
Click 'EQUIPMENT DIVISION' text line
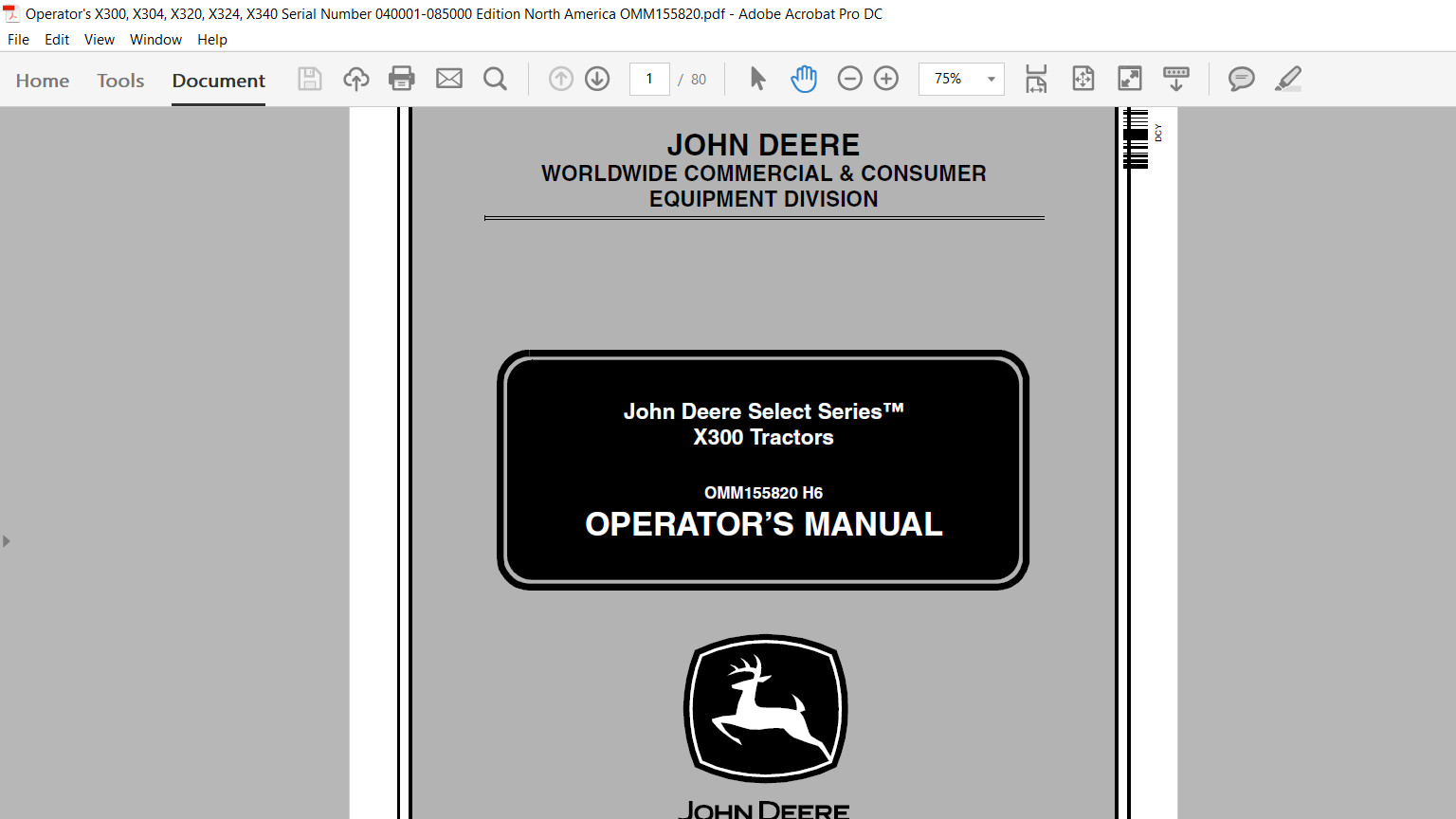764,199
